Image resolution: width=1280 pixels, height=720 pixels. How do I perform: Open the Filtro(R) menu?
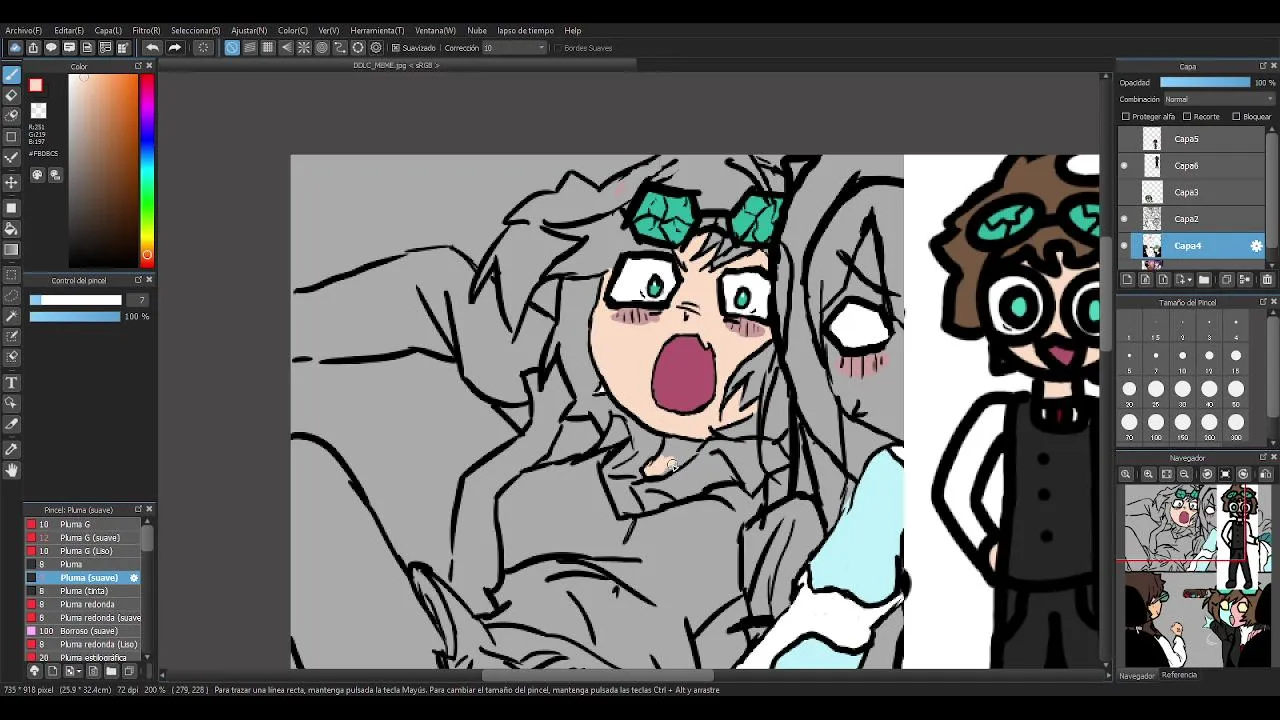[146, 31]
